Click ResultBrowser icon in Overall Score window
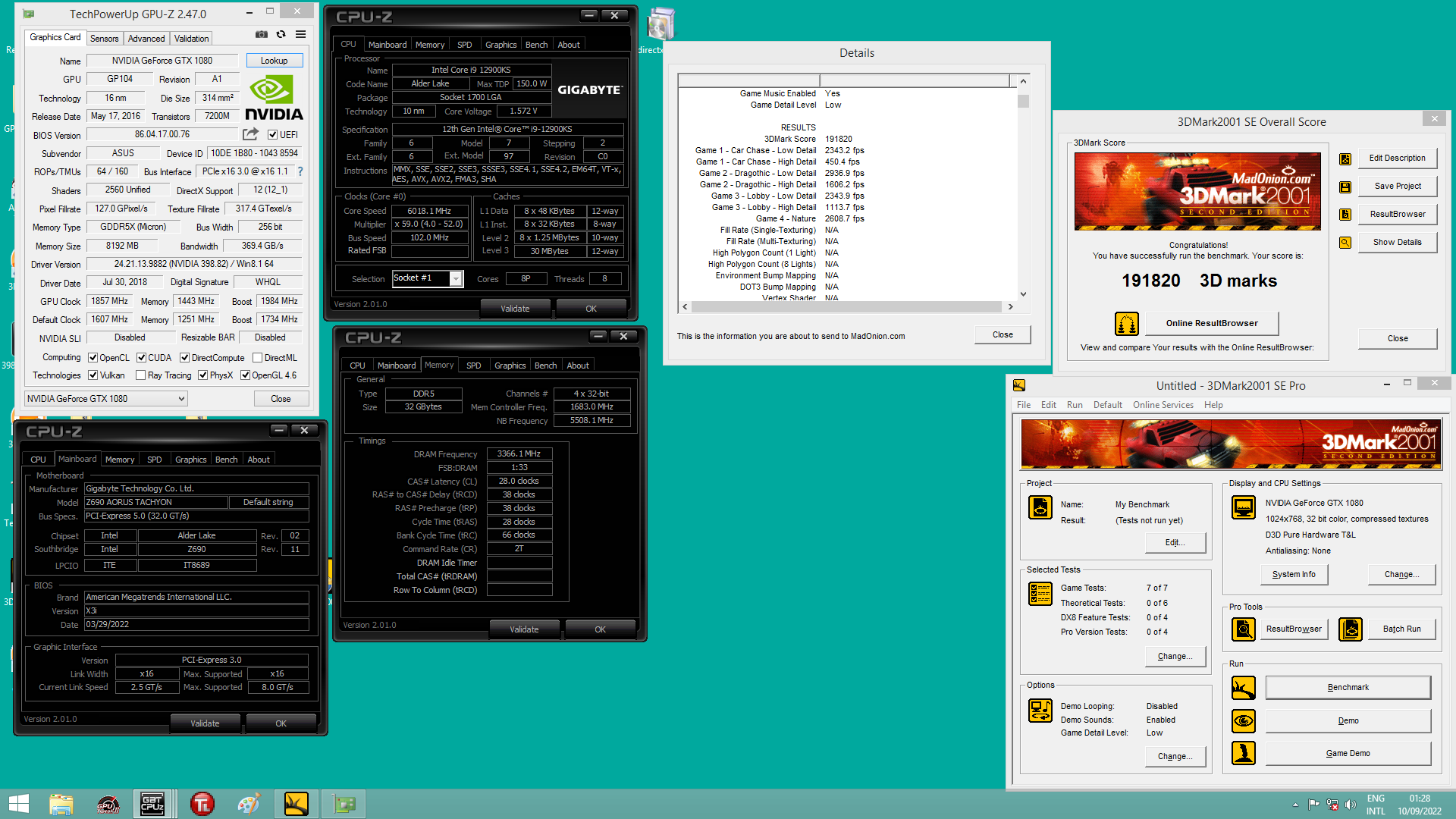Image resolution: width=1456 pixels, height=819 pixels. click(1345, 215)
